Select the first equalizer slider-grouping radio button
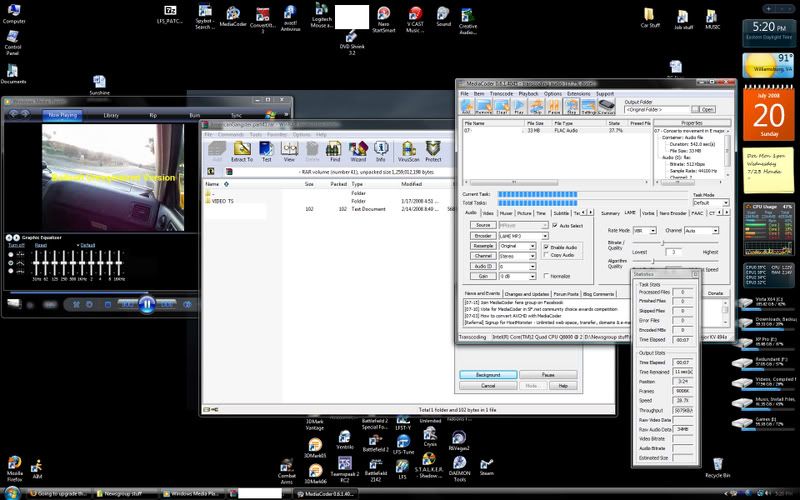This screenshot has width=800, height=500. [11, 254]
